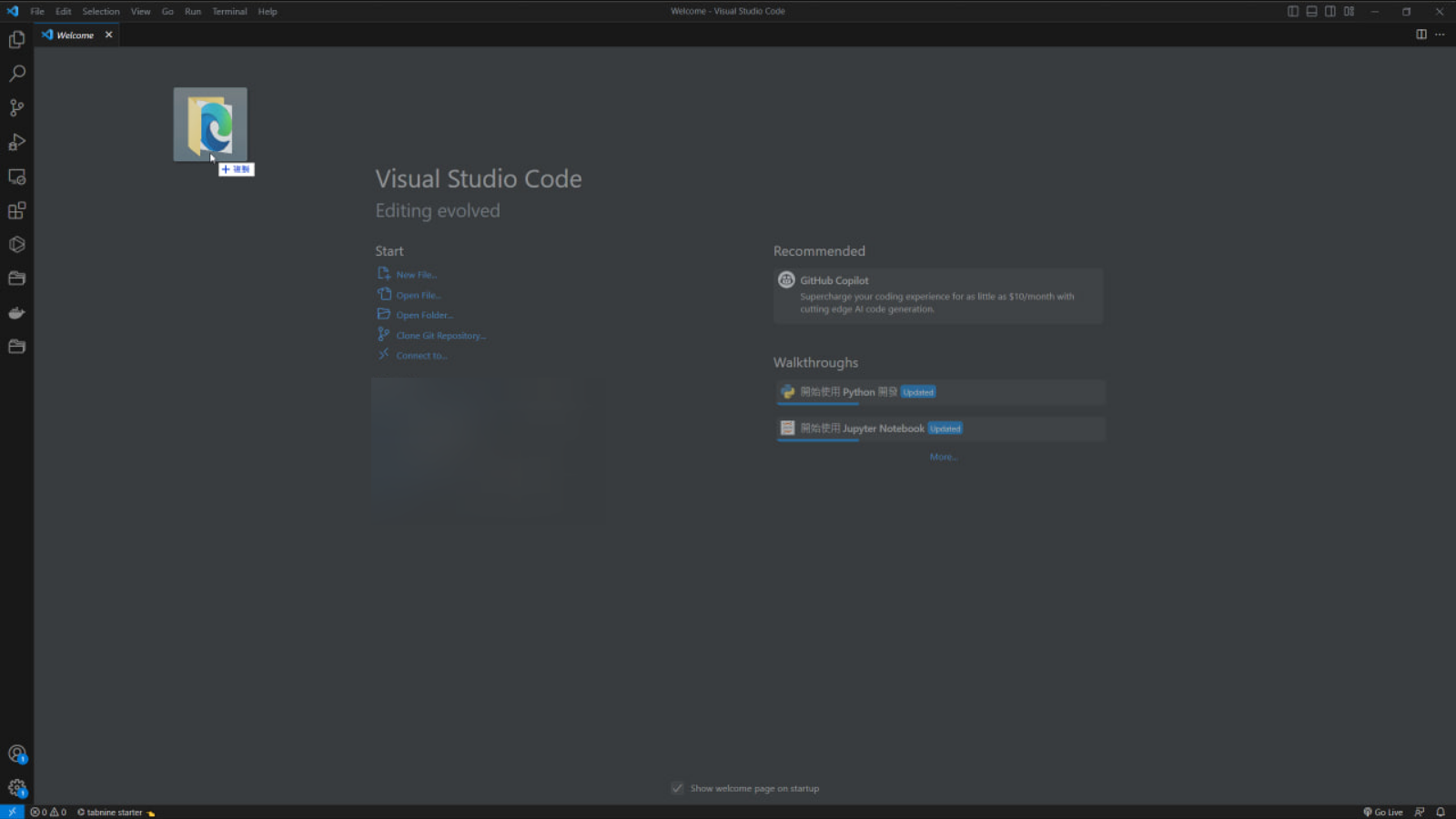Click the VS Code logo in title bar
The width and height of the screenshot is (1456, 819).
click(13, 11)
